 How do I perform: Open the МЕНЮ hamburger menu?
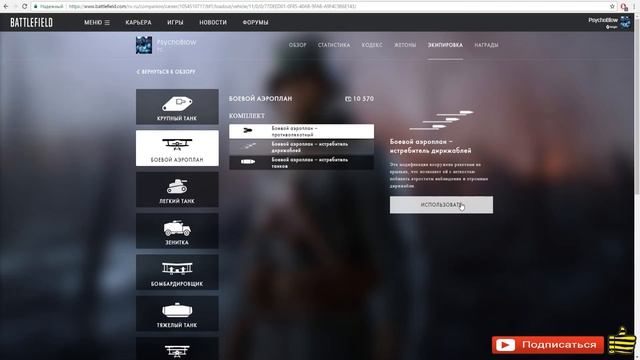(97, 22)
